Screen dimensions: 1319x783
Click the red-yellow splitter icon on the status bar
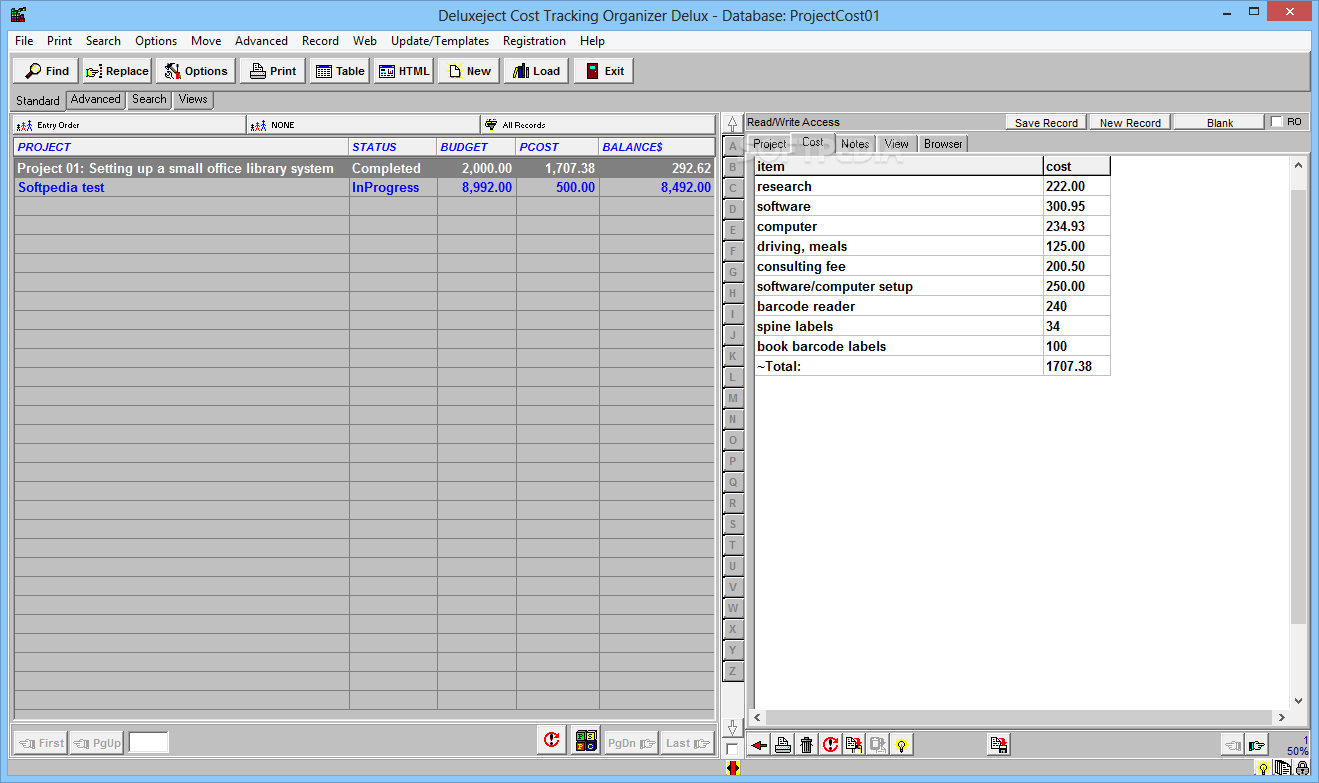tap(733, 769)
